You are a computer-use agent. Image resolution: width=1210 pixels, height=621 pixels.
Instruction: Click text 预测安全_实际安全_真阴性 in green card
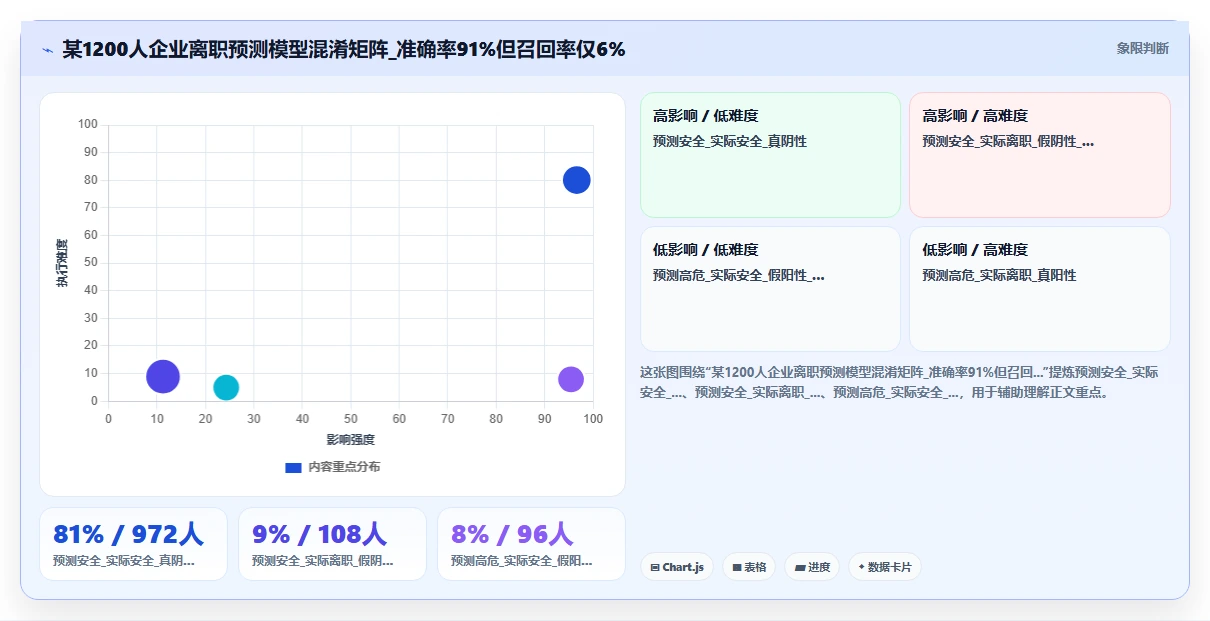pos(730,142)
